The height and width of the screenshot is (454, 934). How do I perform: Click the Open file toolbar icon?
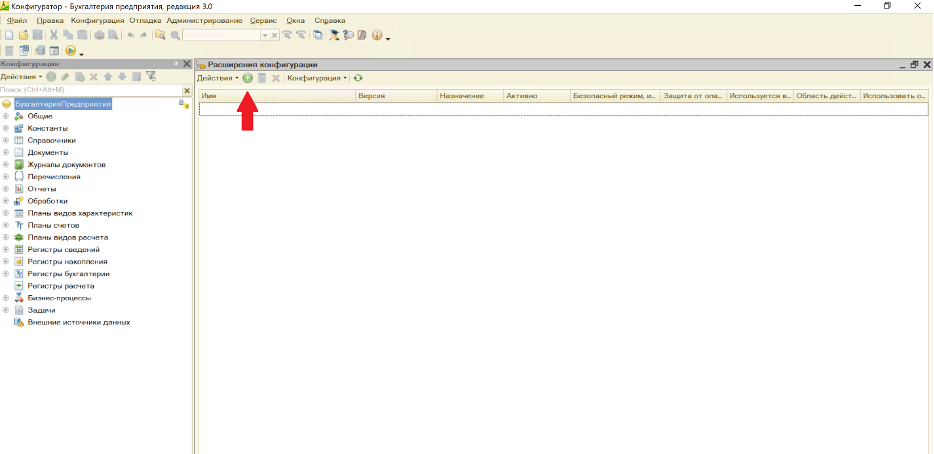[23, 35]
